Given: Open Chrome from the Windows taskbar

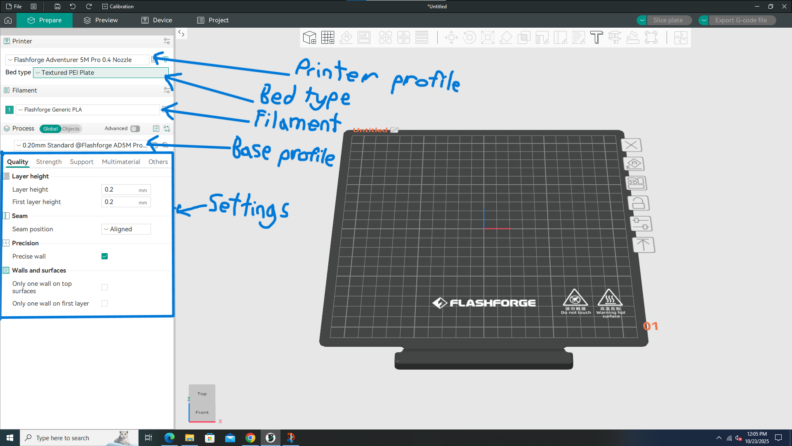Looking at the screenshot, I should 250,438.
